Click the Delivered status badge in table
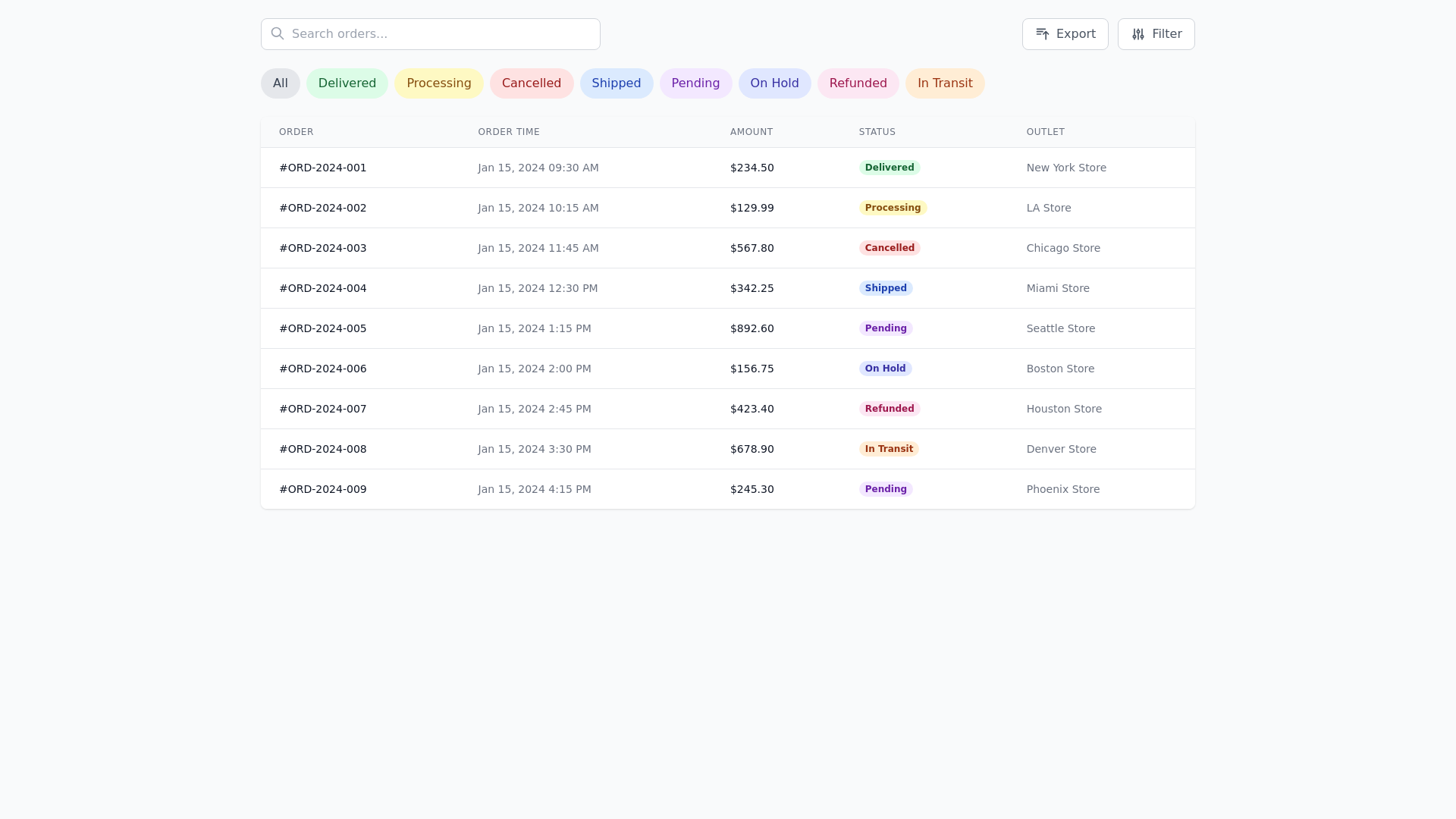 [890, 168]
